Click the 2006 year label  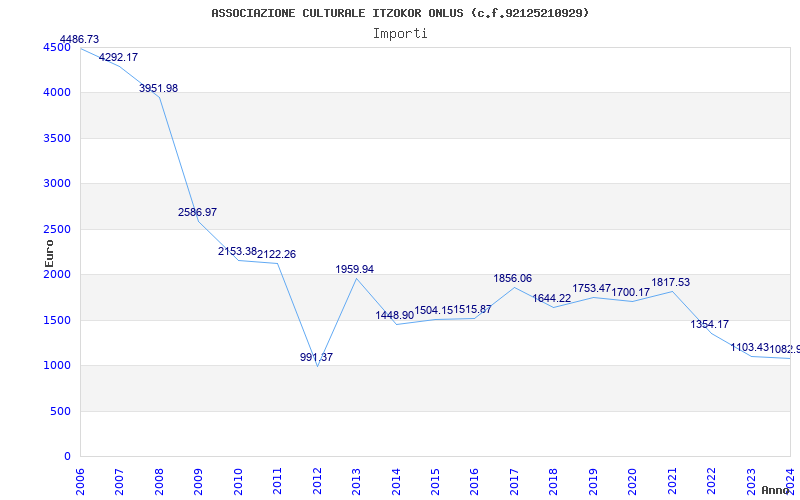pos(80,481)
